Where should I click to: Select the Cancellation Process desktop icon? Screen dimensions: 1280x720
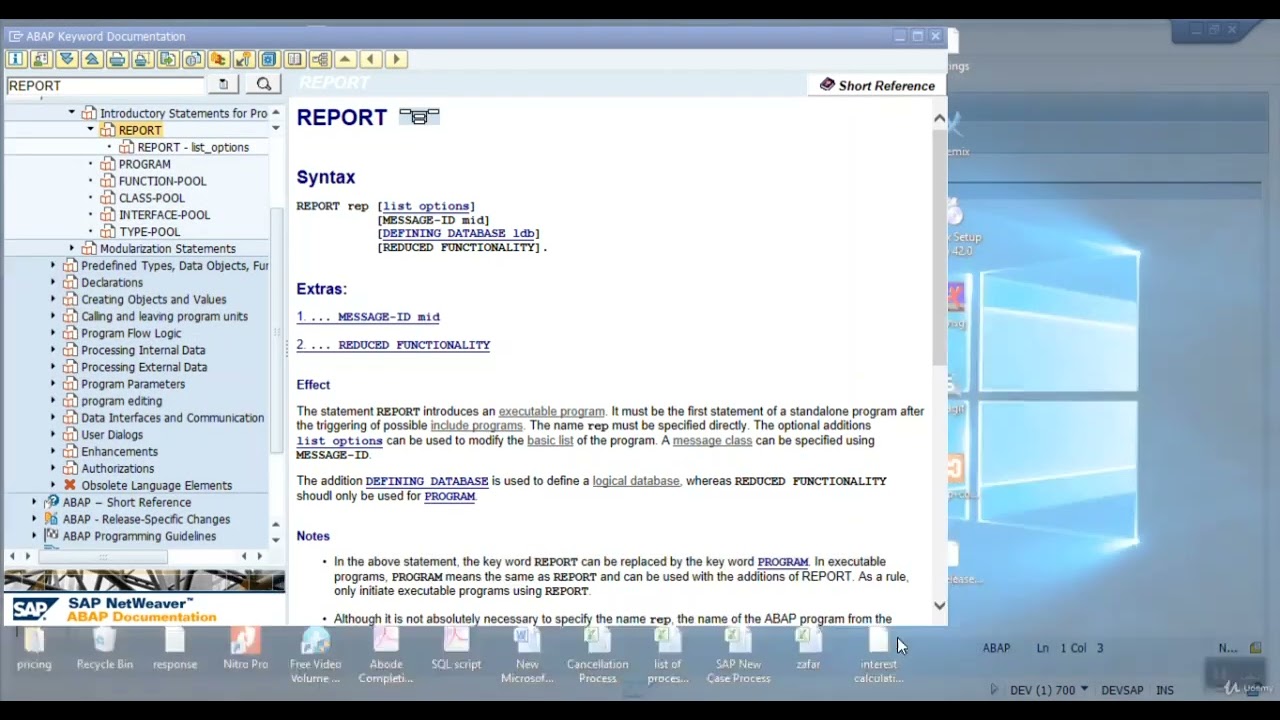[597, 655]
